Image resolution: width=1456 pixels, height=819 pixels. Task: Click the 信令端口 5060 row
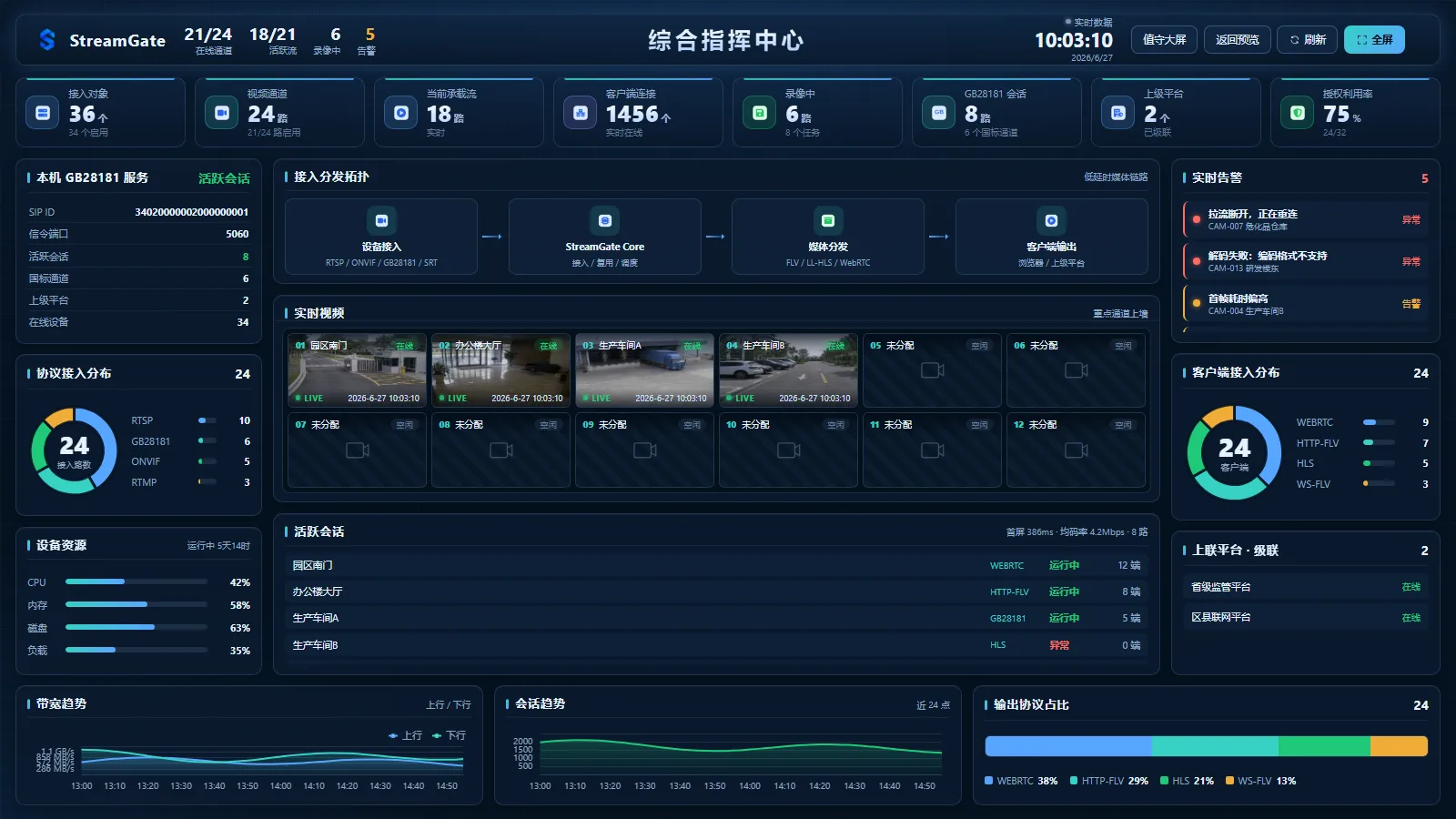[138, 234]
